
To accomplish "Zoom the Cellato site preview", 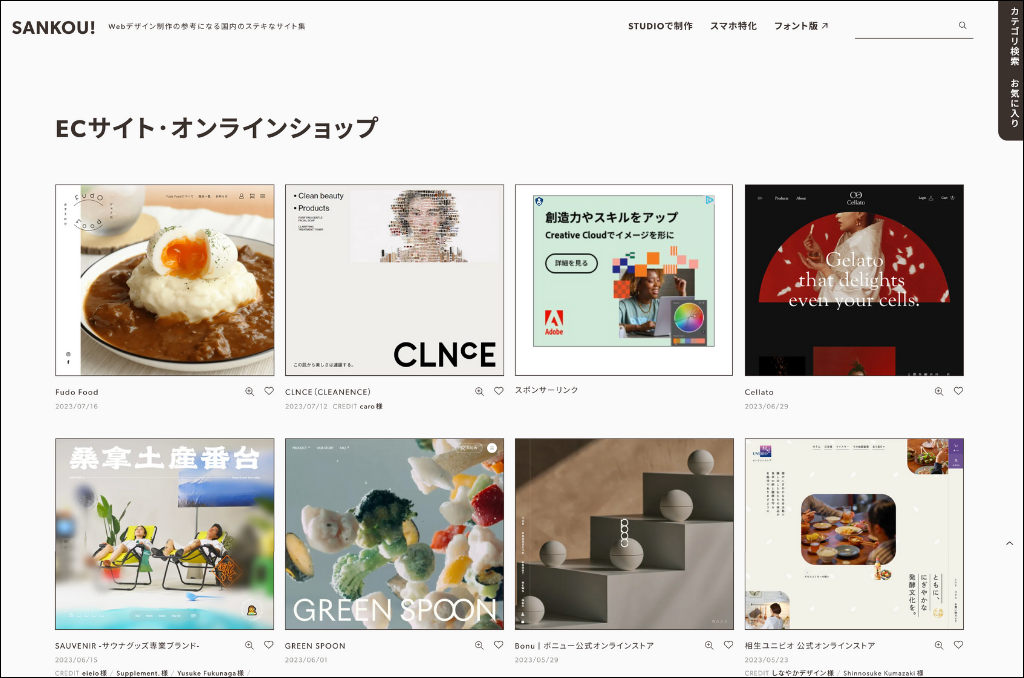I will pyautogui.click(x=939, y=391).
